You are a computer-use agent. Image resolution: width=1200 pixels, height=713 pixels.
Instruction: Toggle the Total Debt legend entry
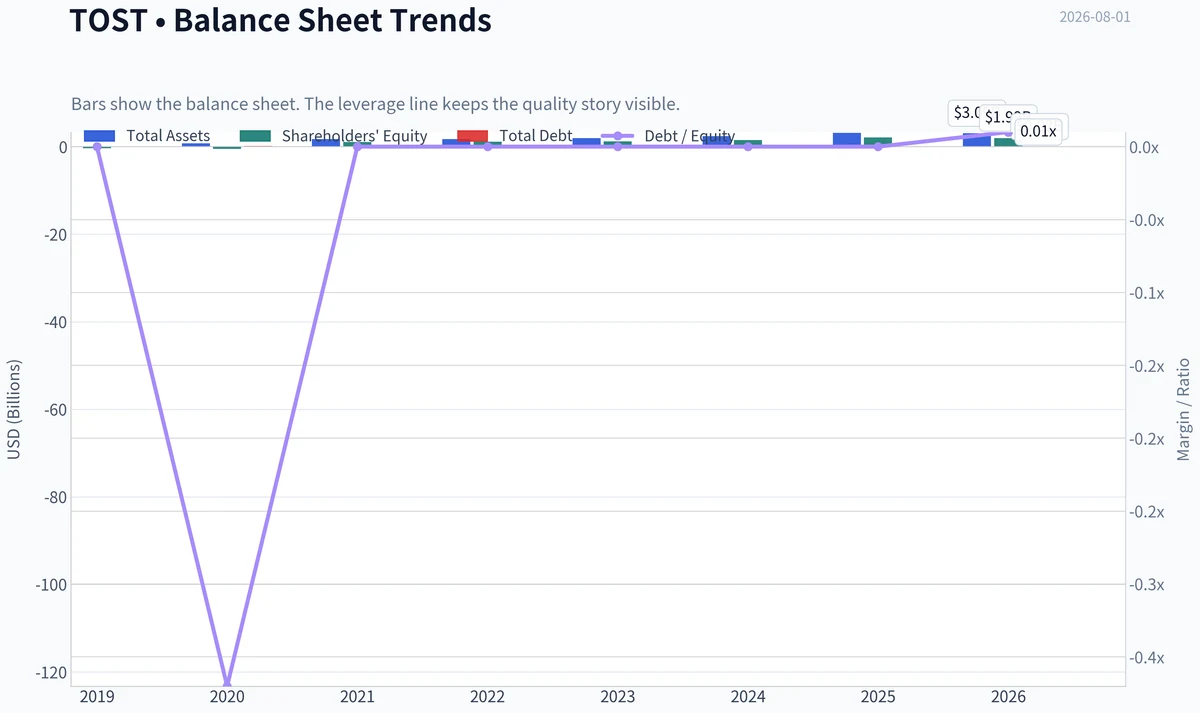click(514, 136)
